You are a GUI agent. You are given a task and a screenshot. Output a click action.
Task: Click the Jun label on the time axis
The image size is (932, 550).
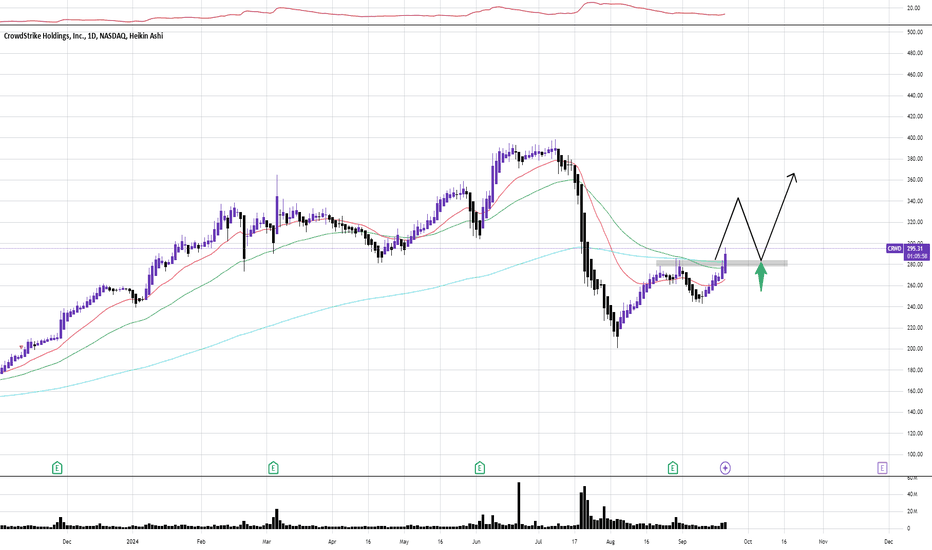pyautogui.click(x=476, y=542)
